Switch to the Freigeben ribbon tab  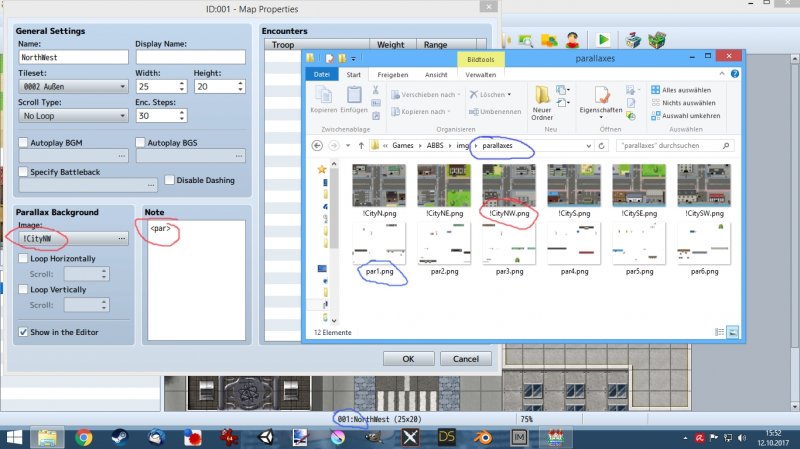(x=392, y=74)
